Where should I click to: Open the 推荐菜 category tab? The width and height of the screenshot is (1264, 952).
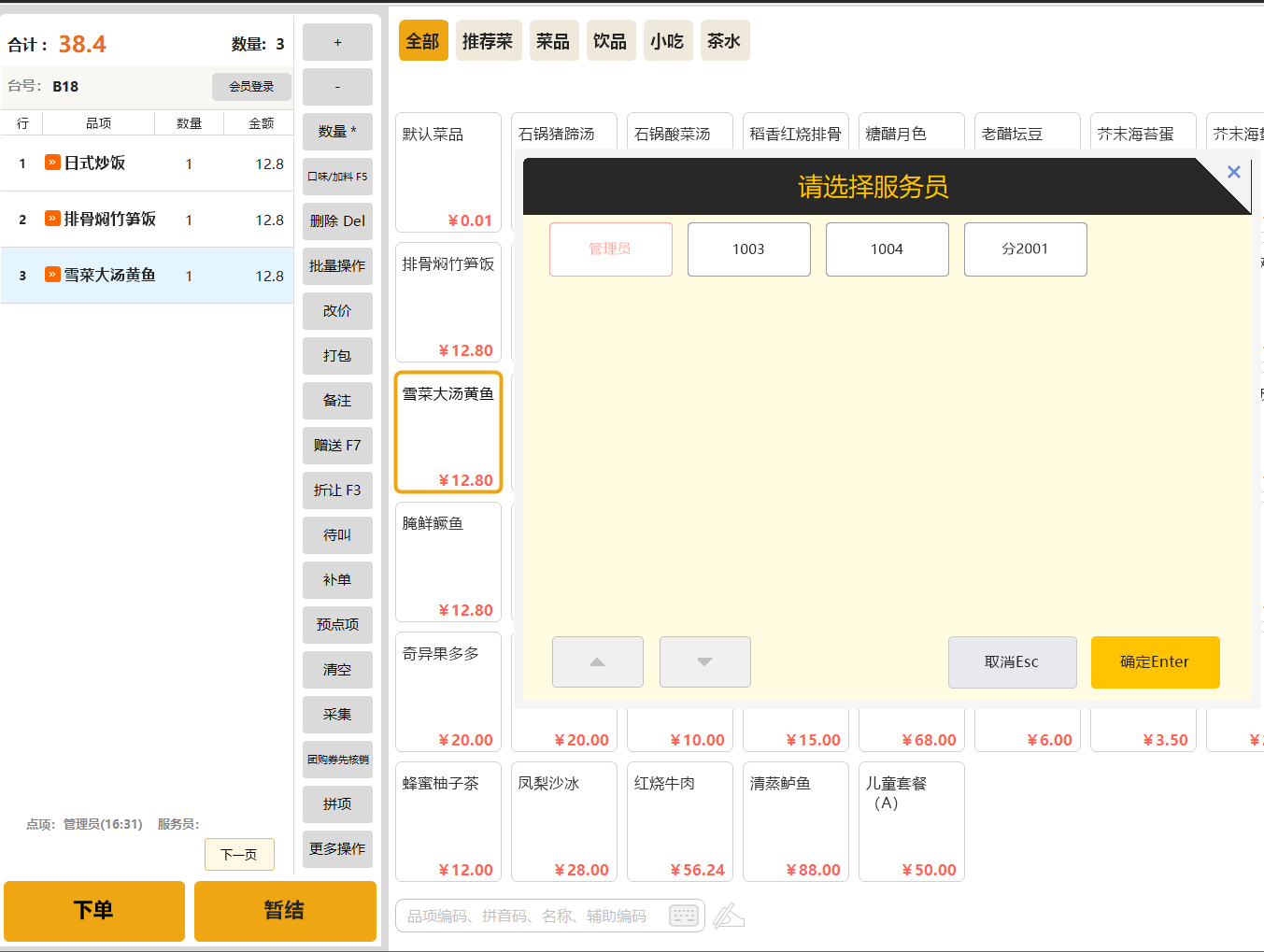pyautogui.click(x=489, y=41)
